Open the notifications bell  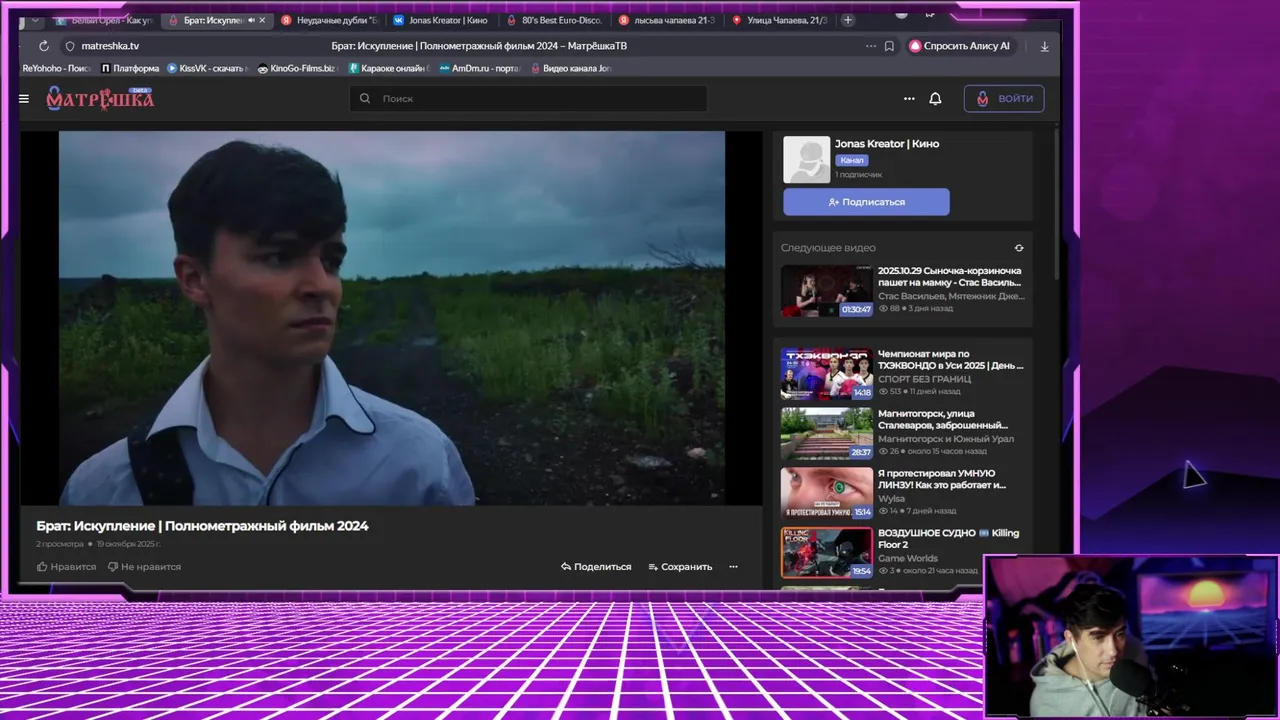pyautogui.click(x=935, y=99)
